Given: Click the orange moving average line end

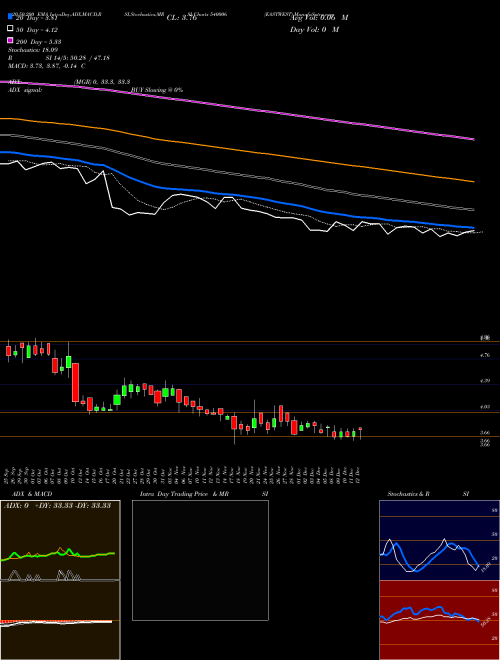Looking at the screenshot, I should pos(473,181).
